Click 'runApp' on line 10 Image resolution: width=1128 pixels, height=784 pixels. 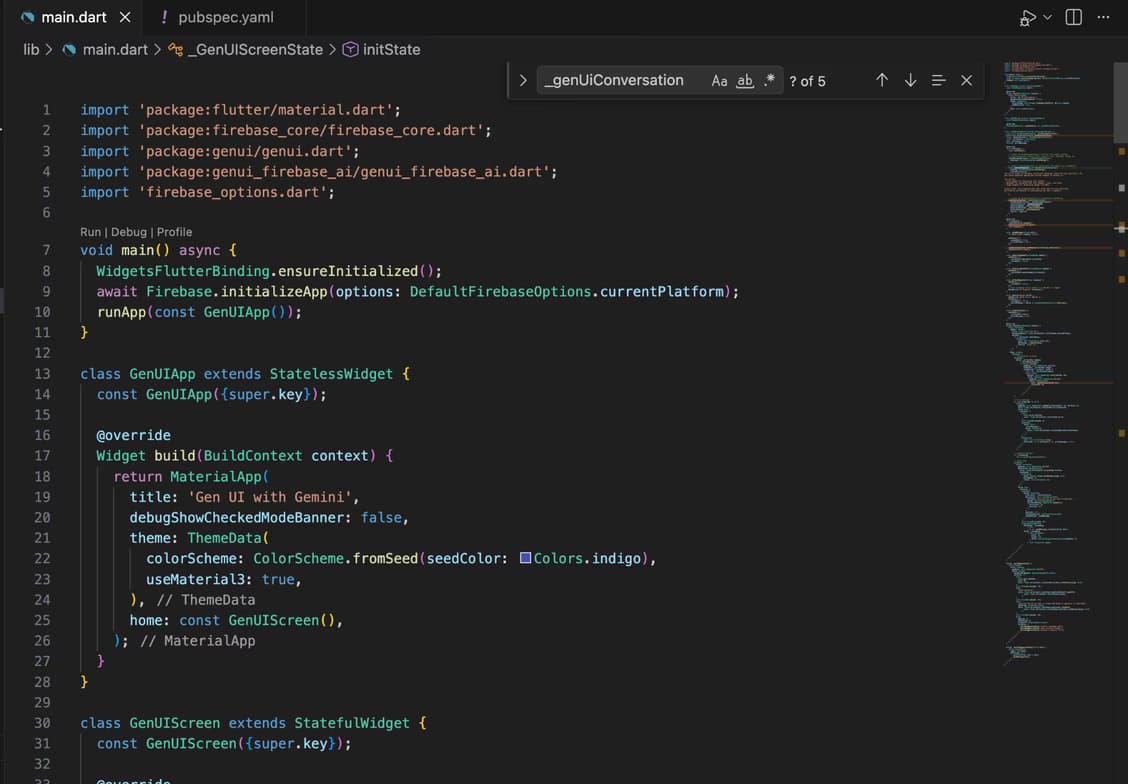pos(122,312)
